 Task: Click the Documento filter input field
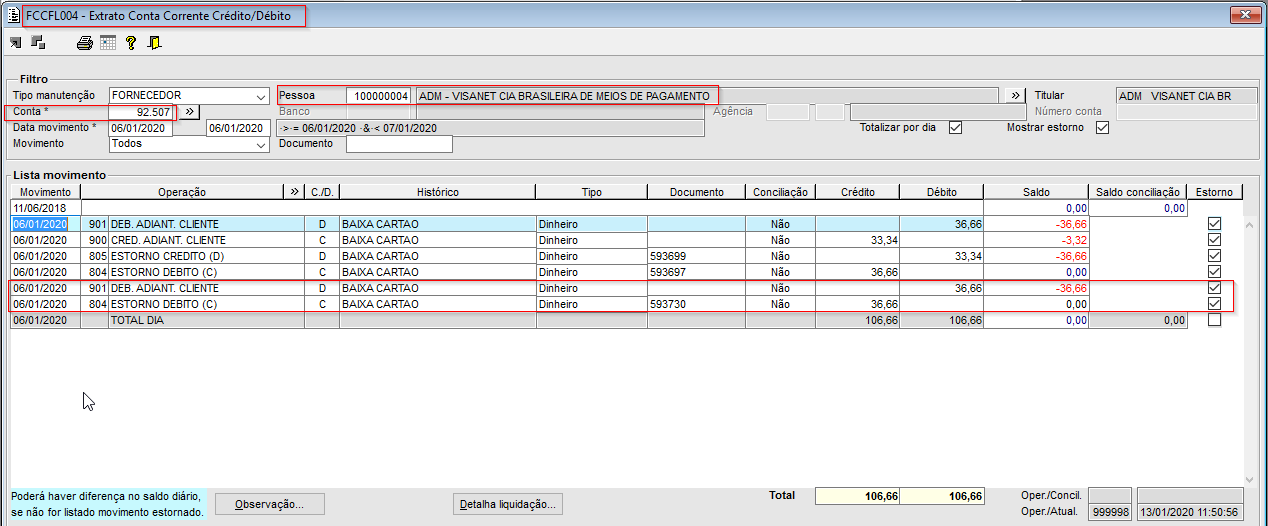(x=399, y=144)
